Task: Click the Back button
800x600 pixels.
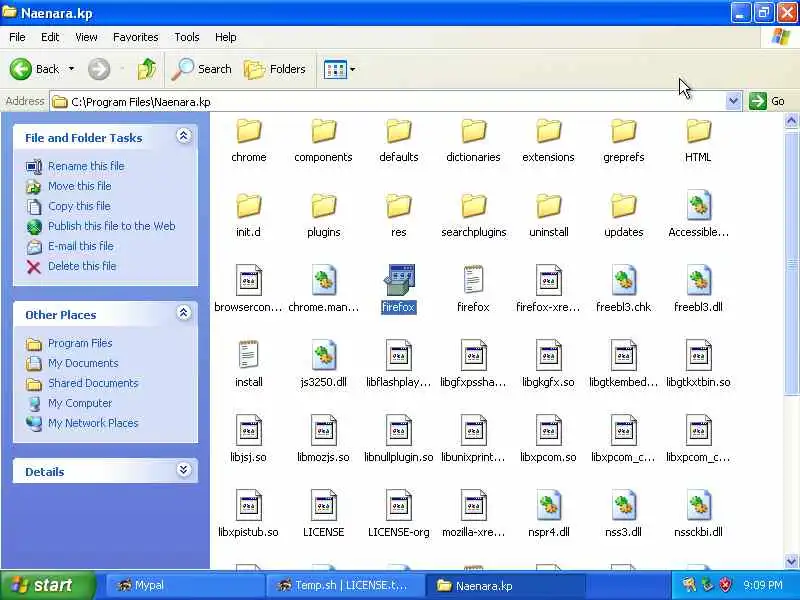Action: point(35,69)
